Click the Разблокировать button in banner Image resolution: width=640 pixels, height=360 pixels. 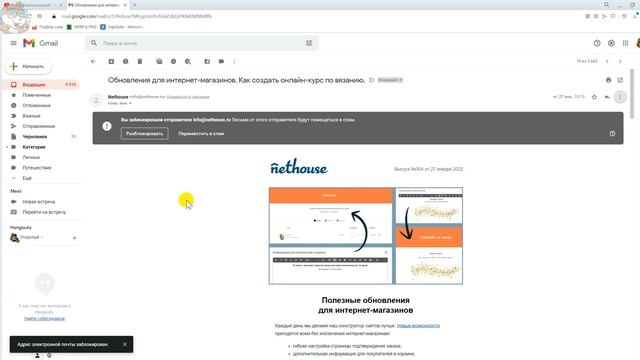click(x=144, y=133)
